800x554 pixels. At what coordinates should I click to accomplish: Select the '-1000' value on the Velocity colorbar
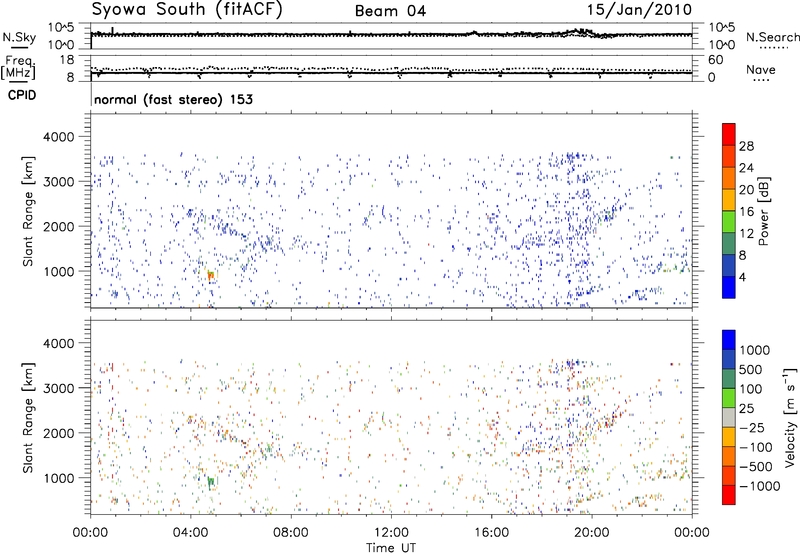pos(760,486)
